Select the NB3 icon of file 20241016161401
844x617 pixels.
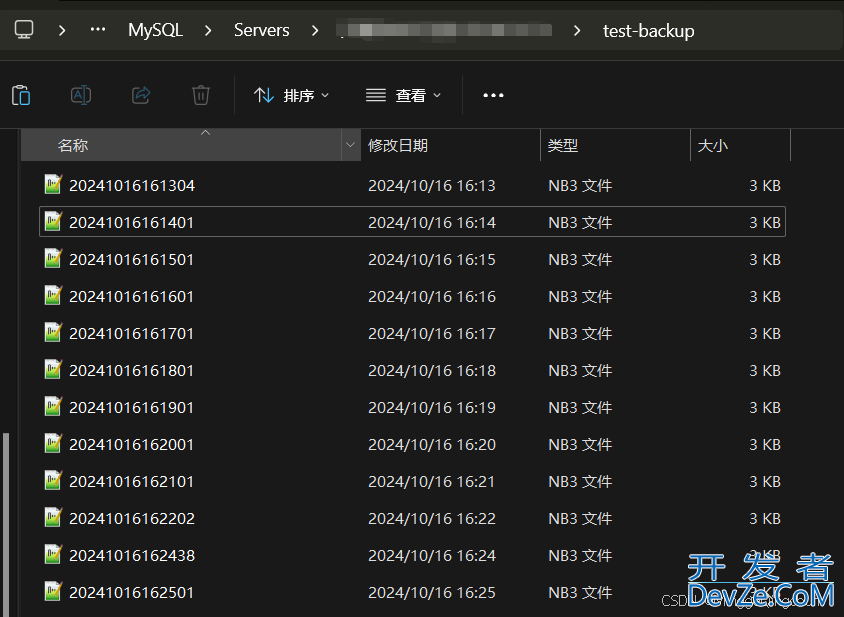(53, 221)
